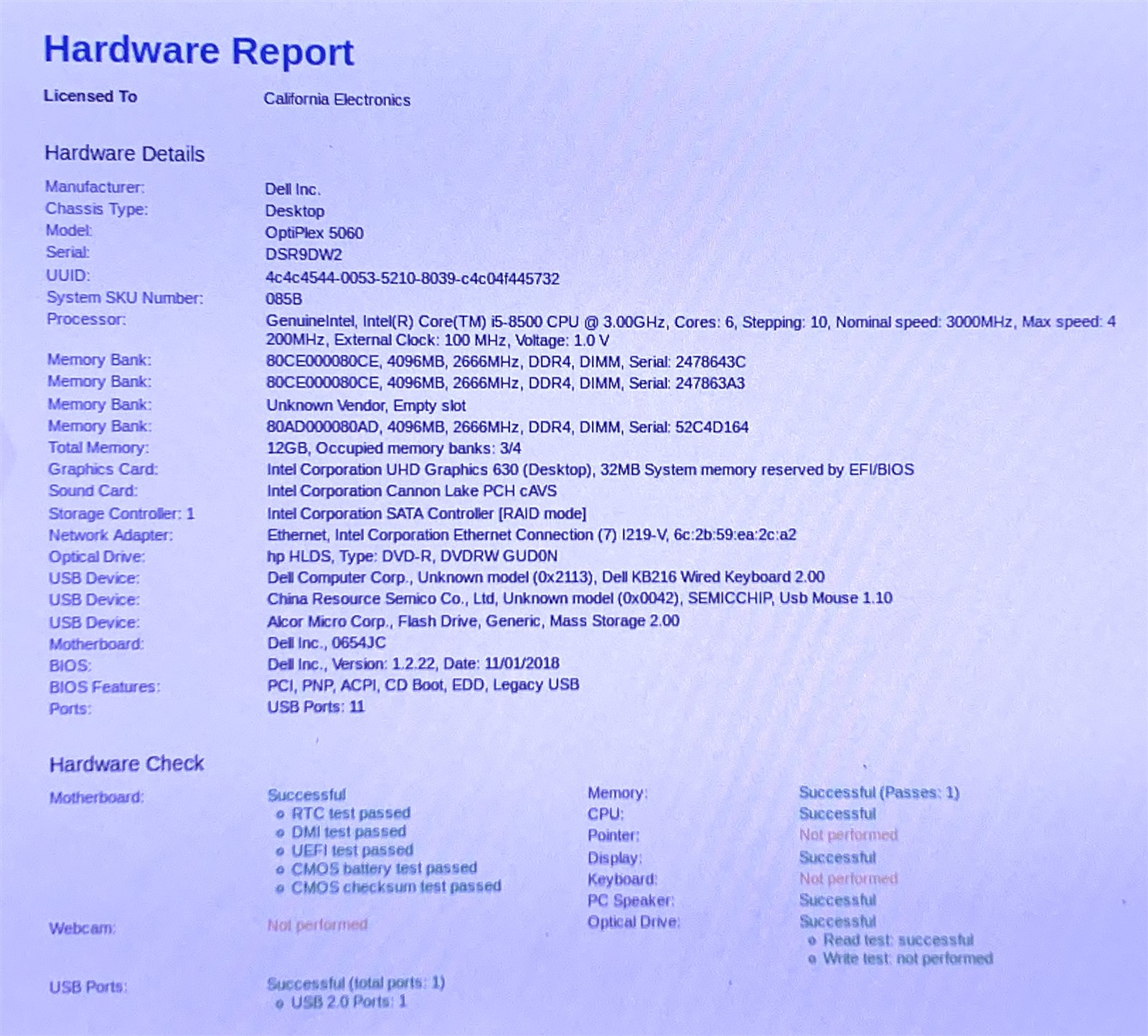The image size is (1148, 1036).
Task: Click System SKU Number value '085B'
Action: [284, 298]
